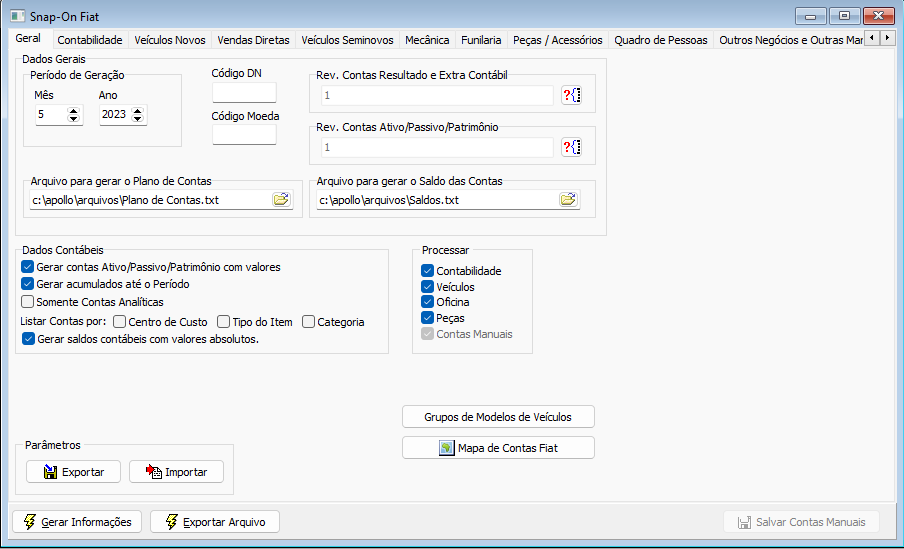904x549 pixels.
Task: Switch to Quadro de Pessoas tab
Action: click(661, 40)
